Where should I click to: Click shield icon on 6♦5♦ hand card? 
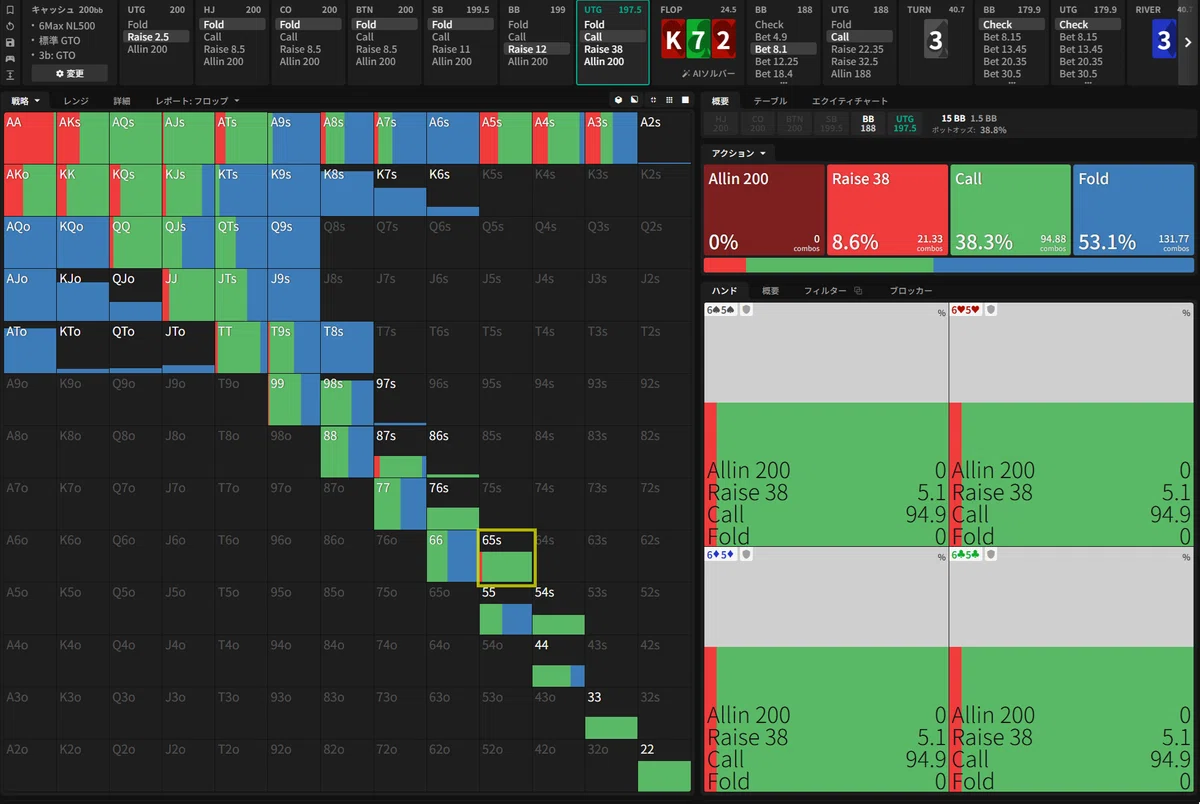point(746,554)
